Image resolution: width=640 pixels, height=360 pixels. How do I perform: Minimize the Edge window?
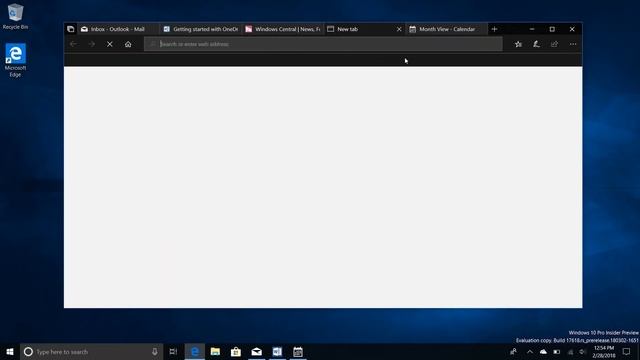532,29
